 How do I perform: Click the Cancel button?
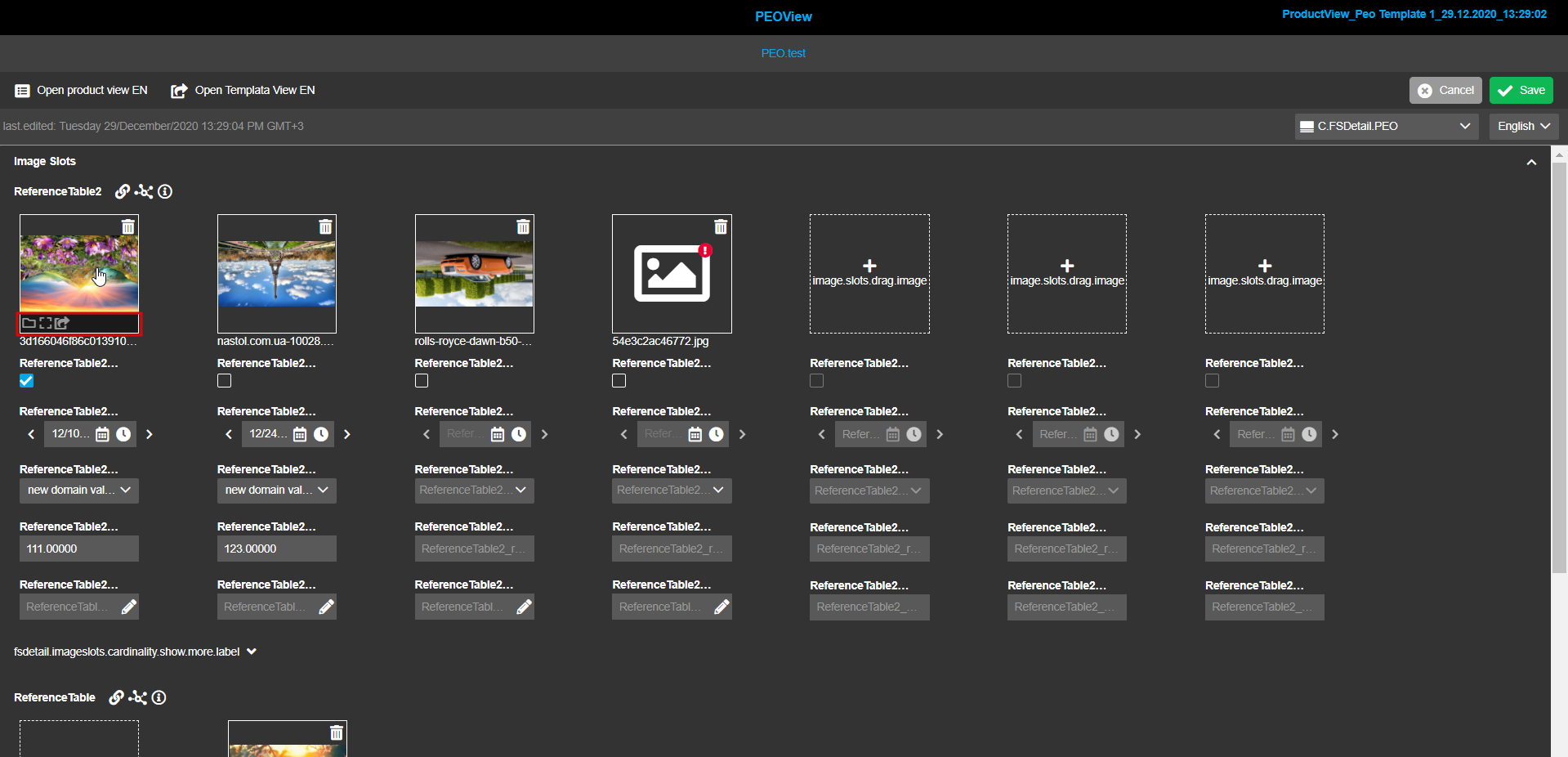pyautogui.click(x=1445, y=90)
